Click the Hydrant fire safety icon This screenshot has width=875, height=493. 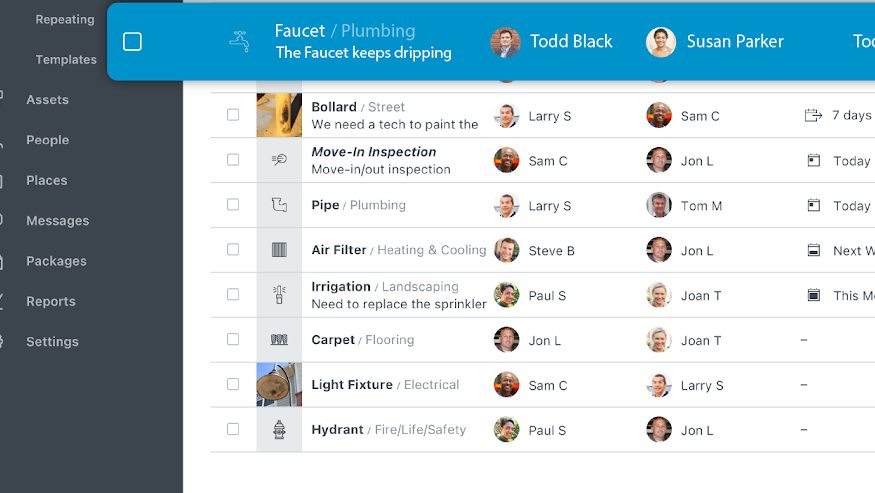pyautogui.click(x=279, y=430)
